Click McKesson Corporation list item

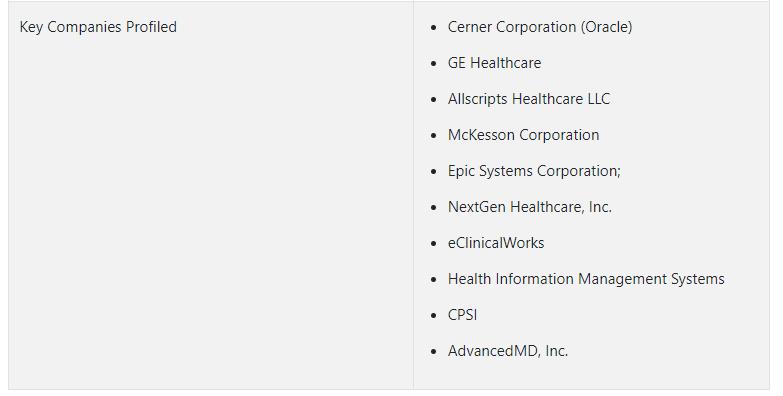pos(523,135)
